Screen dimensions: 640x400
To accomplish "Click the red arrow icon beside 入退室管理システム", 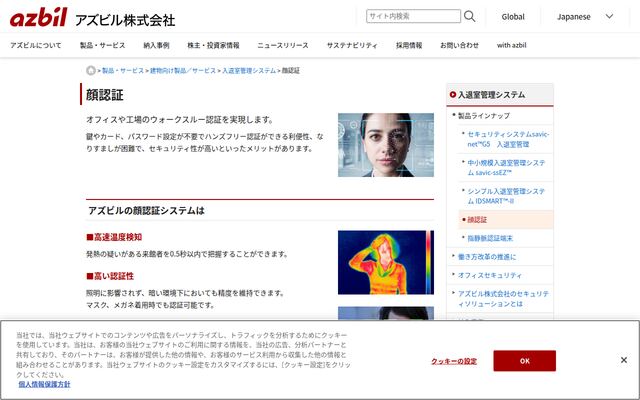I will (452, 95).
